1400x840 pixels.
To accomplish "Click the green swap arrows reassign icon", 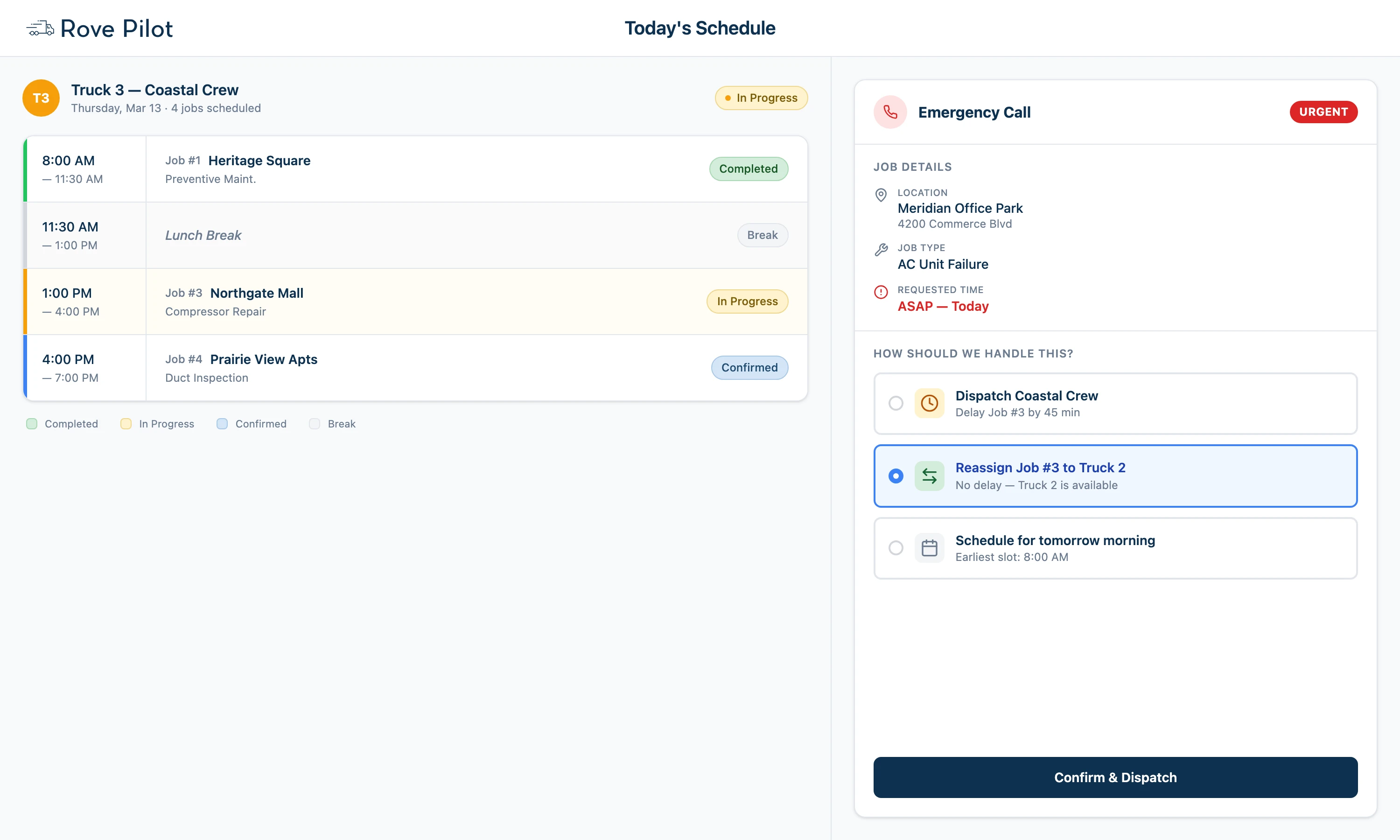I will pos(929,476).
